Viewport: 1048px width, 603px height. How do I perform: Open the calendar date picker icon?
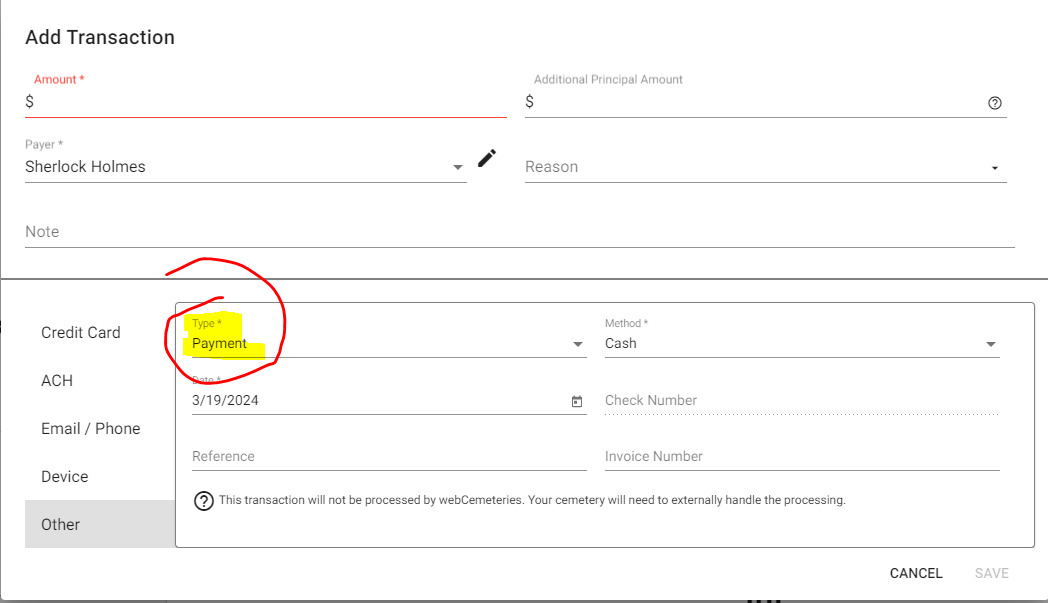pos(577,401)
